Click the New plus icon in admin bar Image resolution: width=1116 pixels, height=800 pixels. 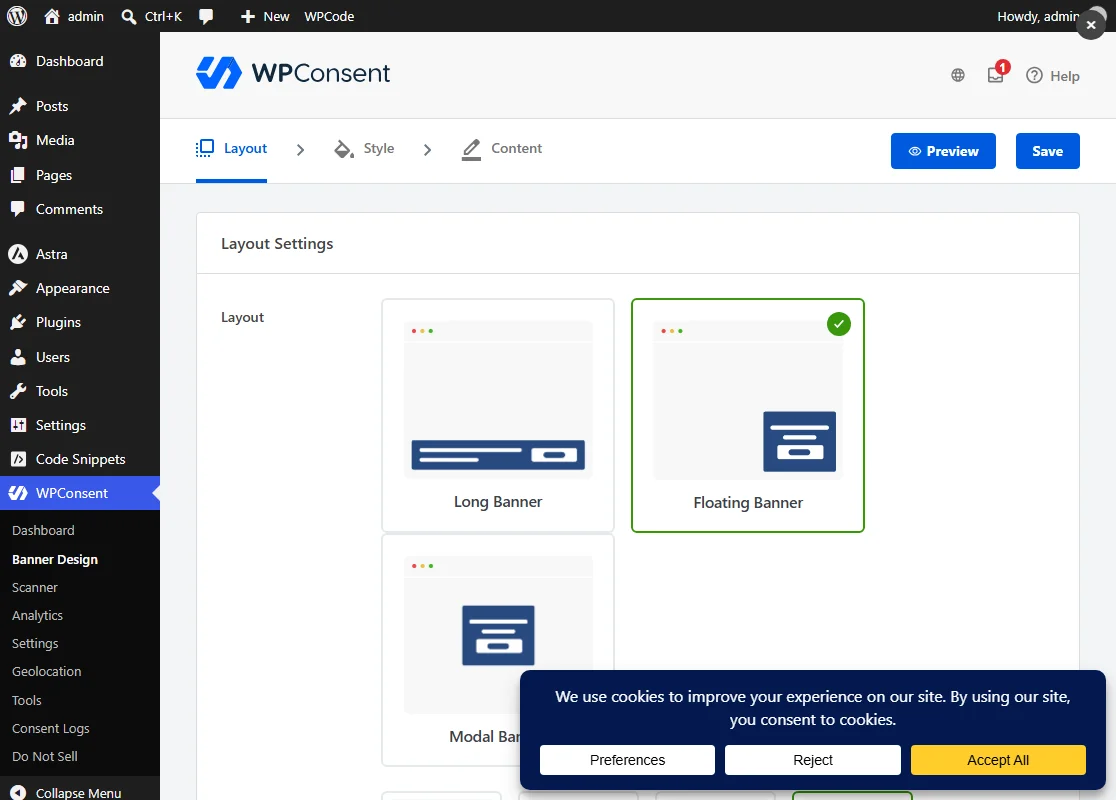248,16
